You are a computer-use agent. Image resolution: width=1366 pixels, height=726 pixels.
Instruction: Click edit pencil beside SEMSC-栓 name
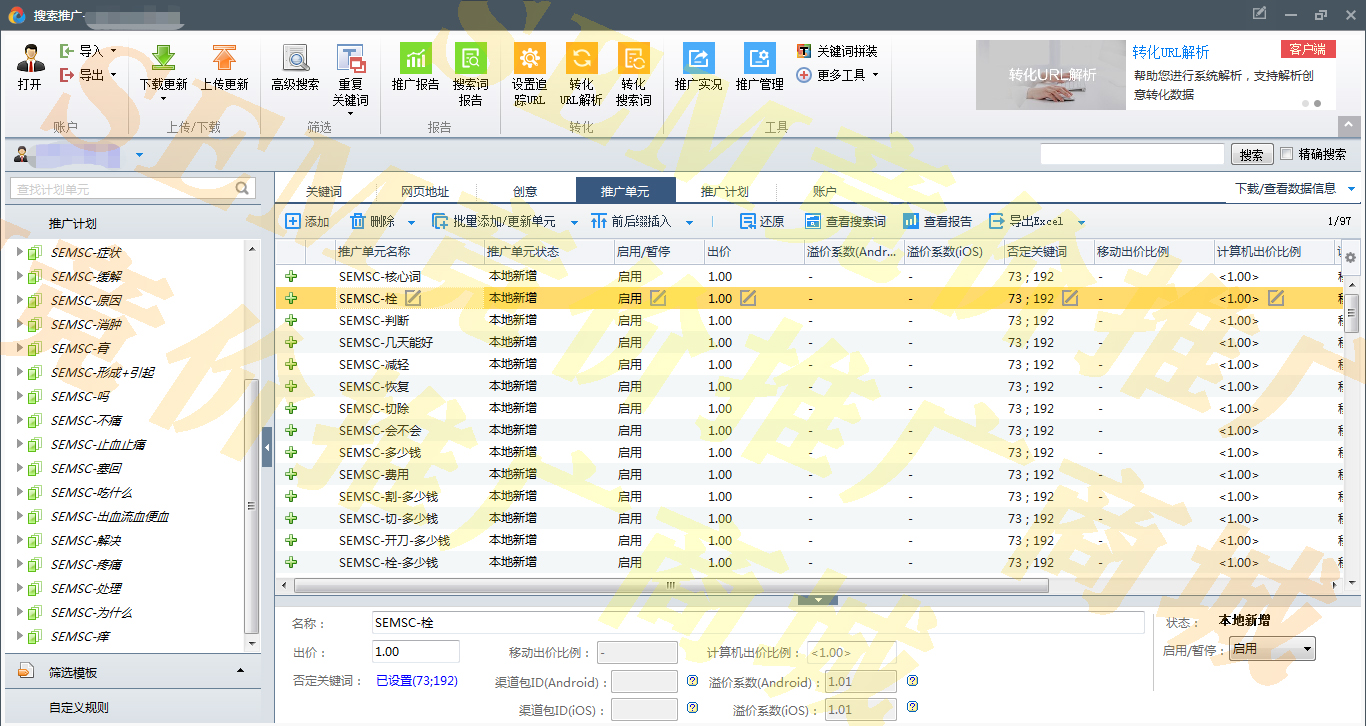pyautogui.click(x=413, y=298)
